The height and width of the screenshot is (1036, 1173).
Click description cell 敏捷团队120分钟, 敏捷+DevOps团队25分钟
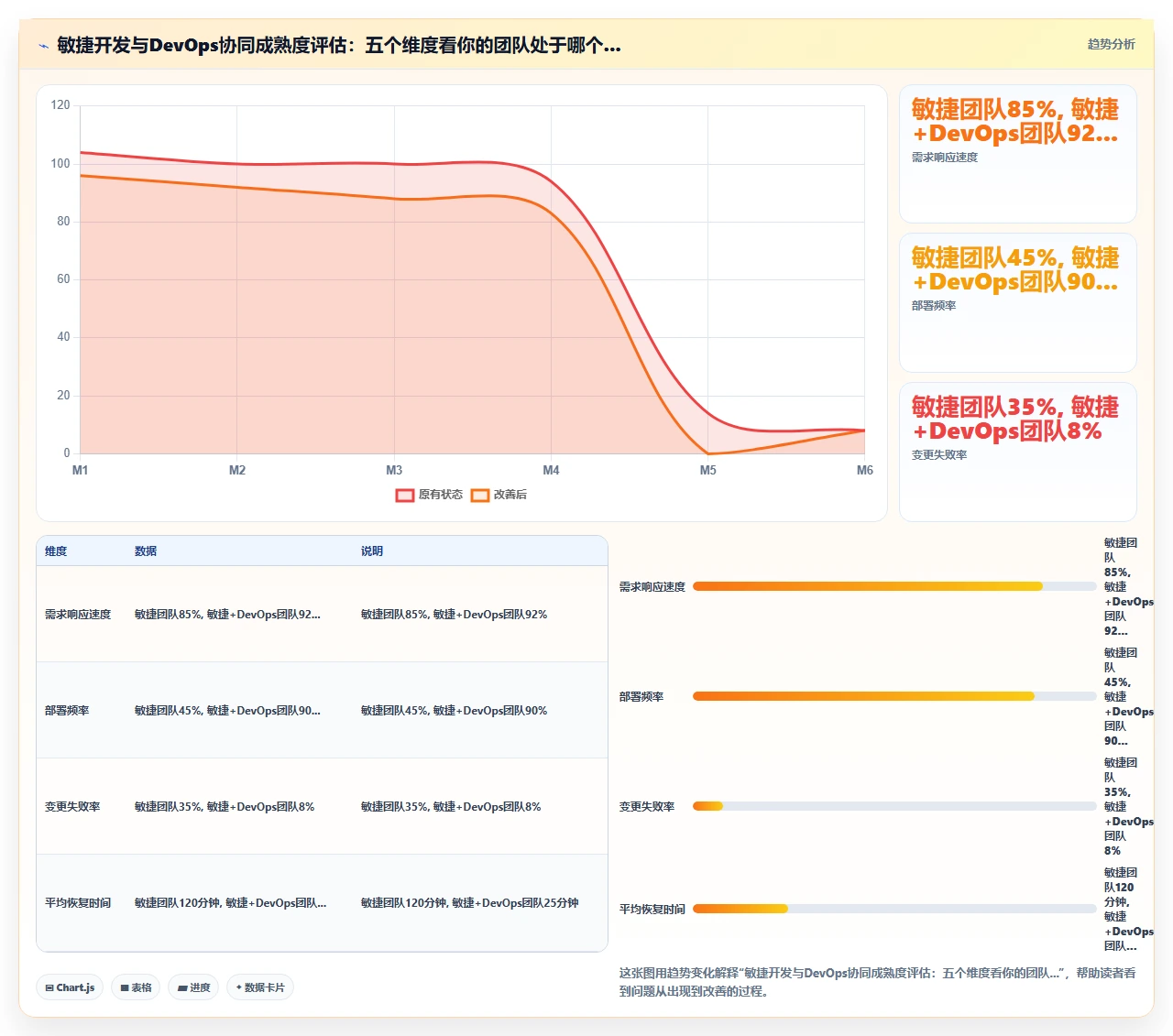tap(469, 903)
